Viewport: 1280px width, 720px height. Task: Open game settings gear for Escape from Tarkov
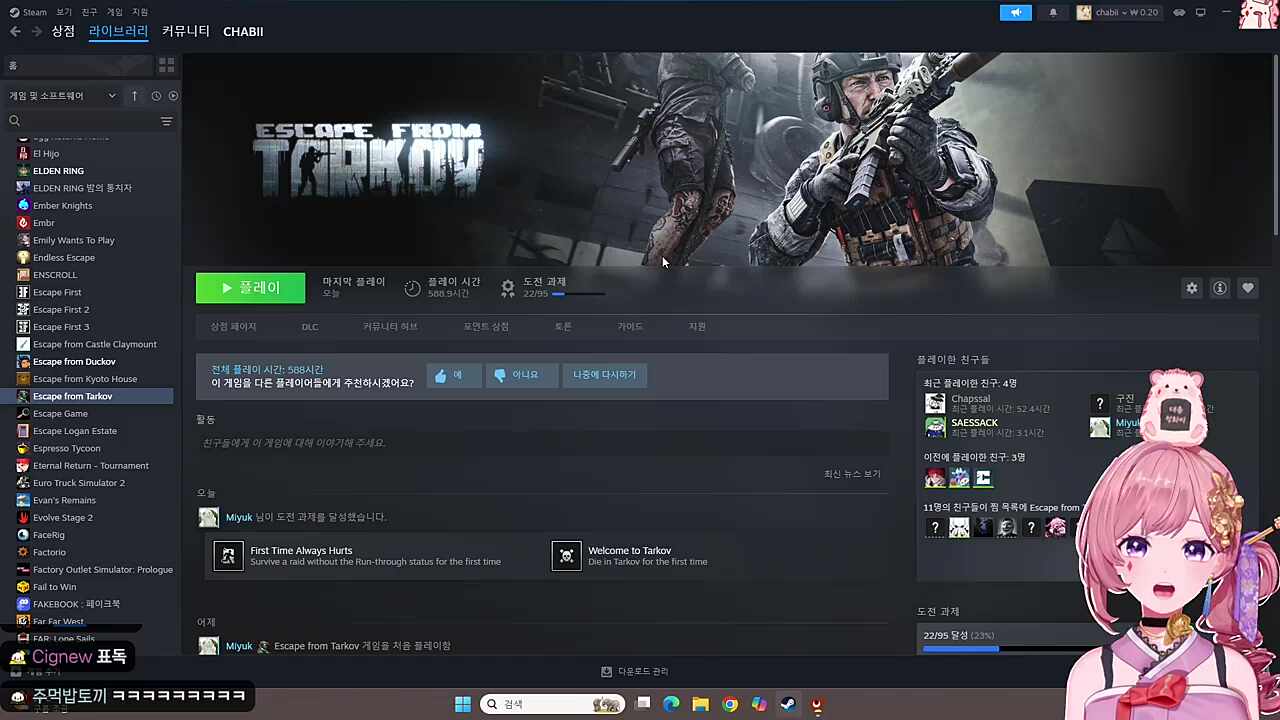click(1192, 288)
